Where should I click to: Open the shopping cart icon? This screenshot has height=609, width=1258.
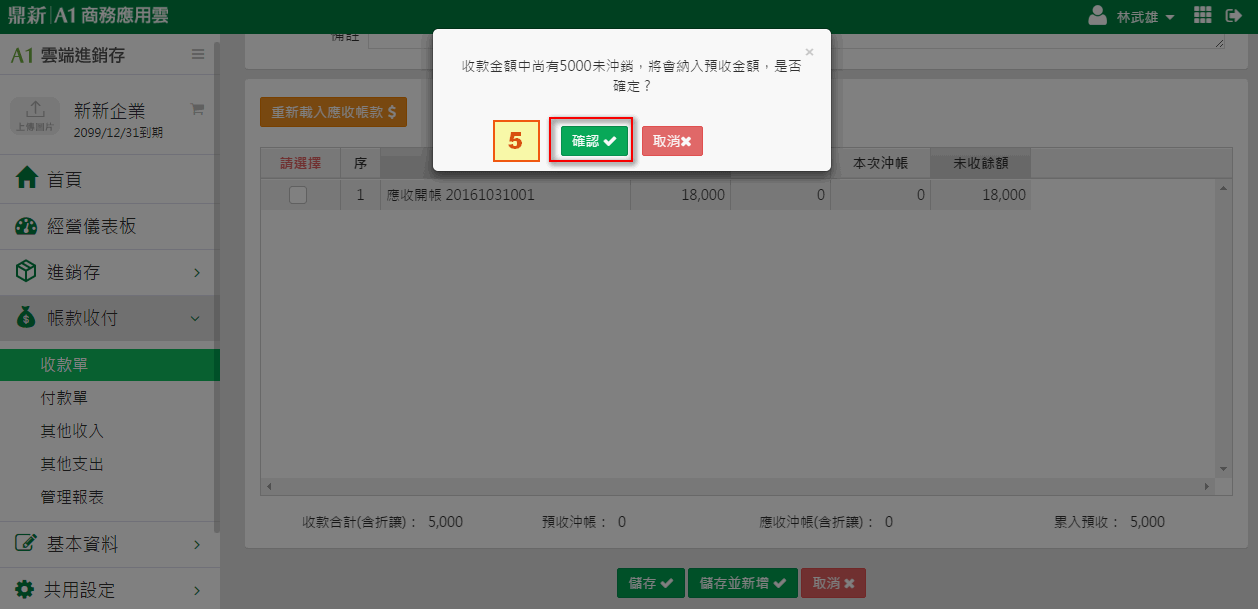point(197,109)
